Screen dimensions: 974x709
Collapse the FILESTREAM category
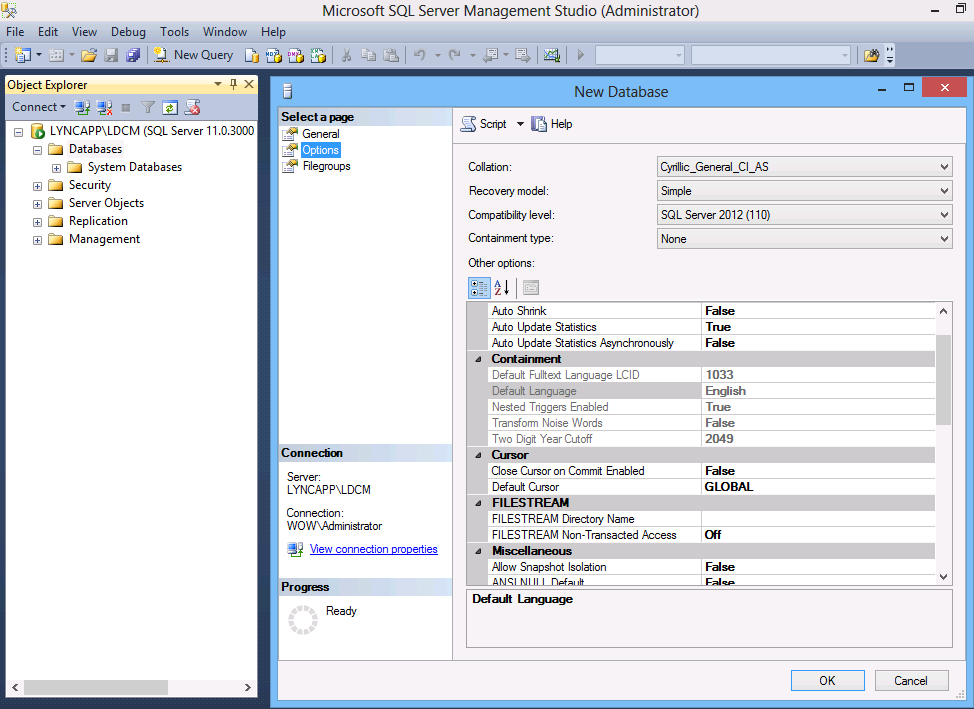tap(478, 503)
